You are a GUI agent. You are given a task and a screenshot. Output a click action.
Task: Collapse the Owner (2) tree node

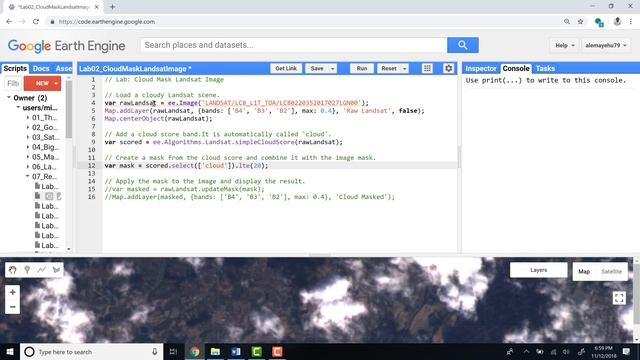[9, 98]
